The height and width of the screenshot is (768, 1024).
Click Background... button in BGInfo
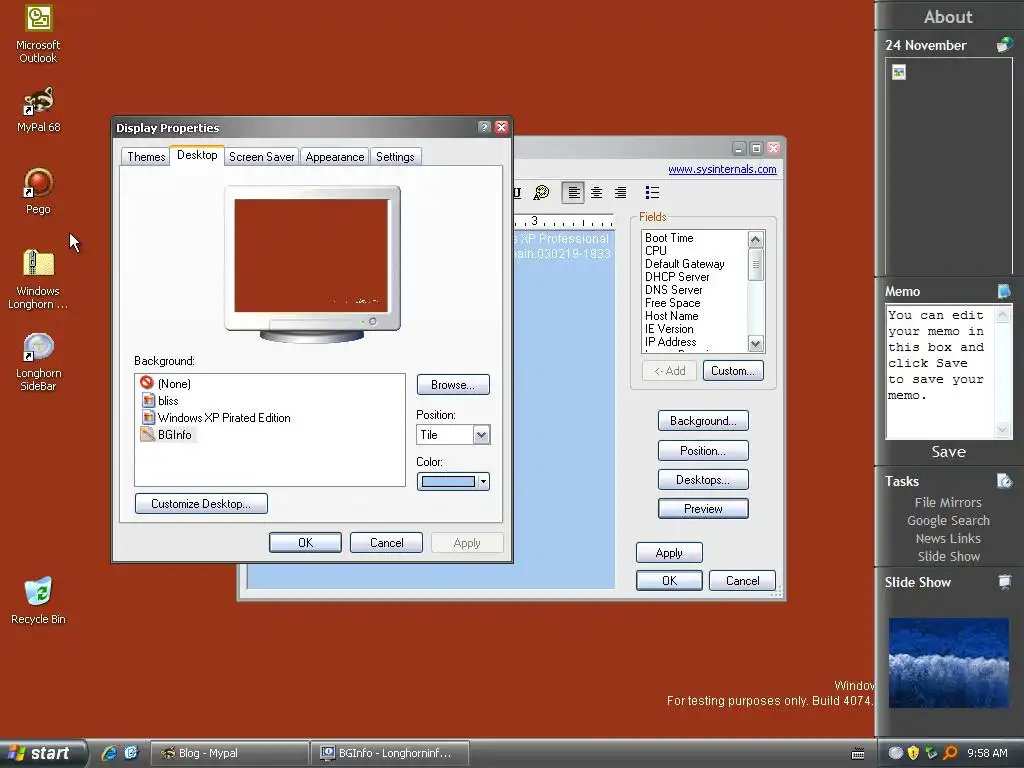(x=703, y=421)
